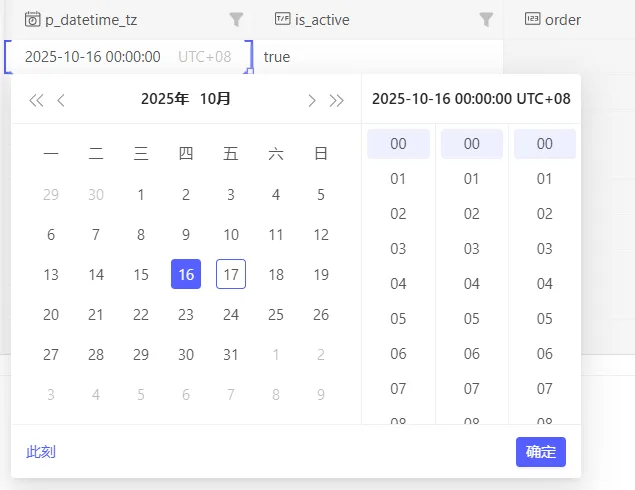Image resolution: width=635 pixels, height=490 pixels.
Task: Click the previous year double-arrow icon
Action: [35, 100]
